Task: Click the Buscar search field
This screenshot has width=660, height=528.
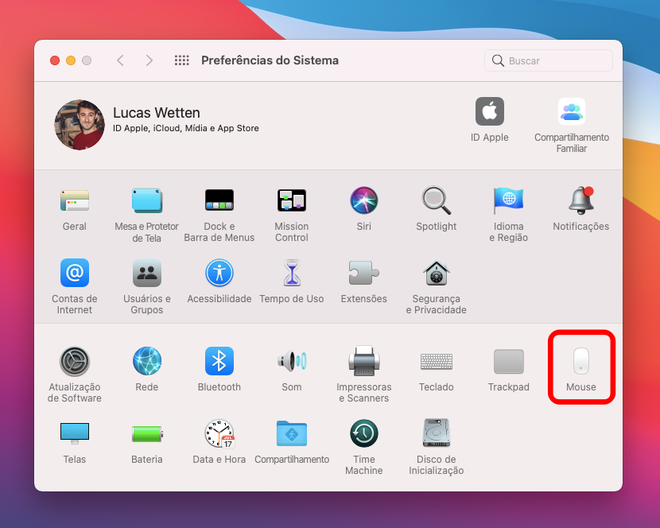Action: (548, 61)
